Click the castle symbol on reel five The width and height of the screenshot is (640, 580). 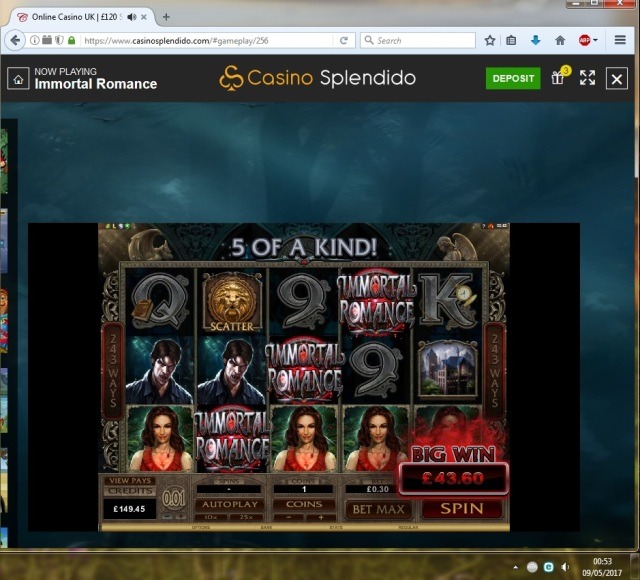(448, 369)
